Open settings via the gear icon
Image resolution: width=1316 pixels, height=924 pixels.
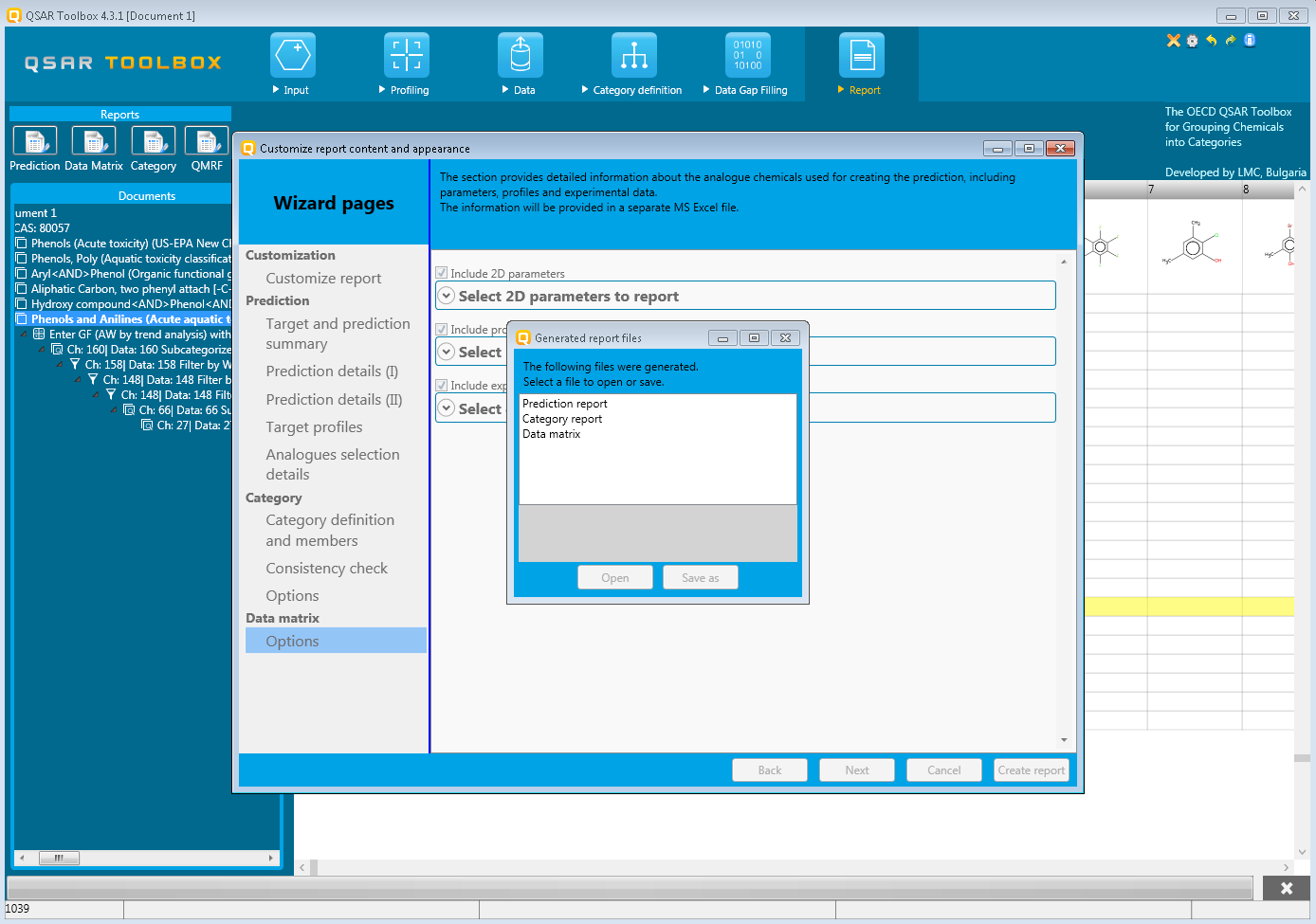(1193, 41)
